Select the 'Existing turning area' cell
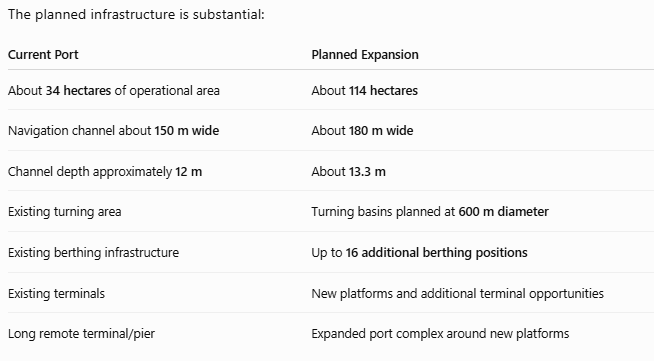The width and height of the screenshot is (654, 361). pos(65,211)
